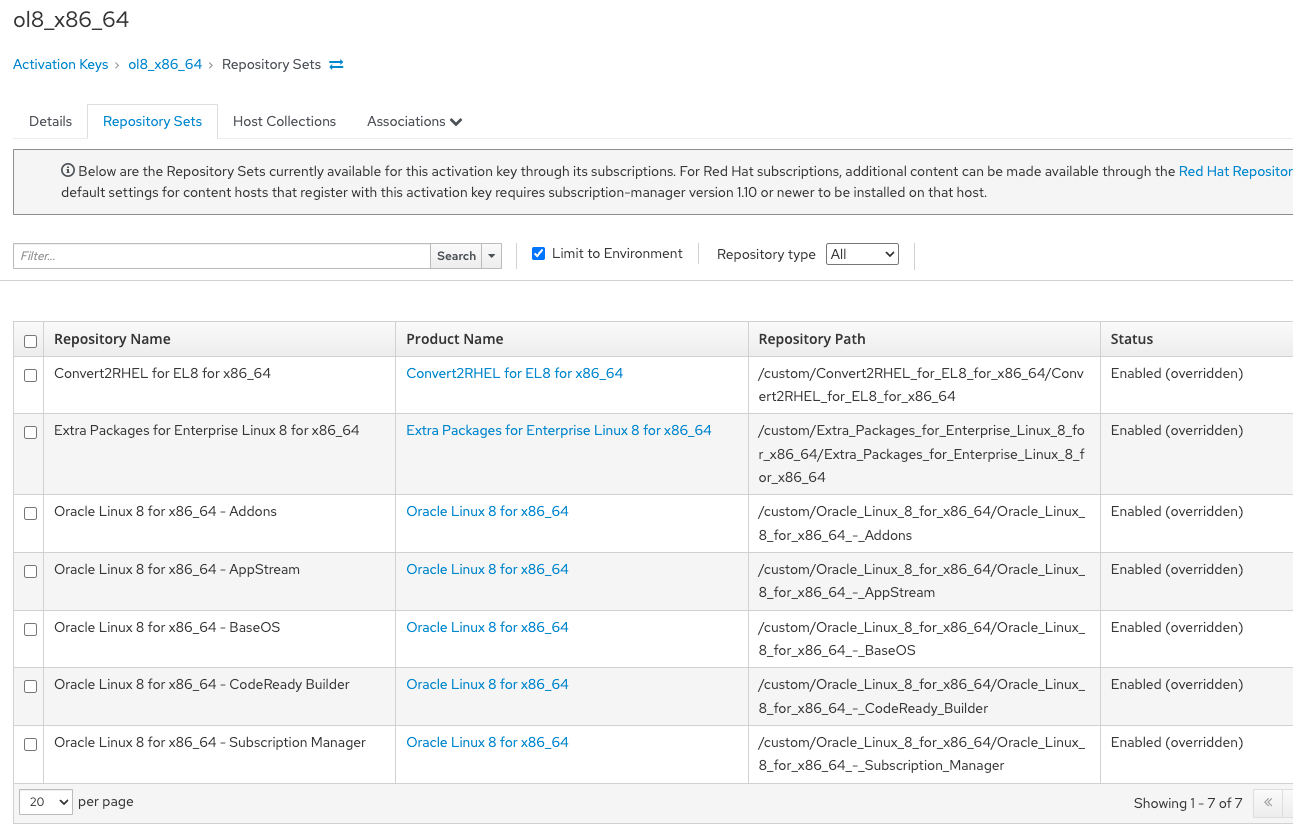Open the Host Collections tab

[284, 121]
